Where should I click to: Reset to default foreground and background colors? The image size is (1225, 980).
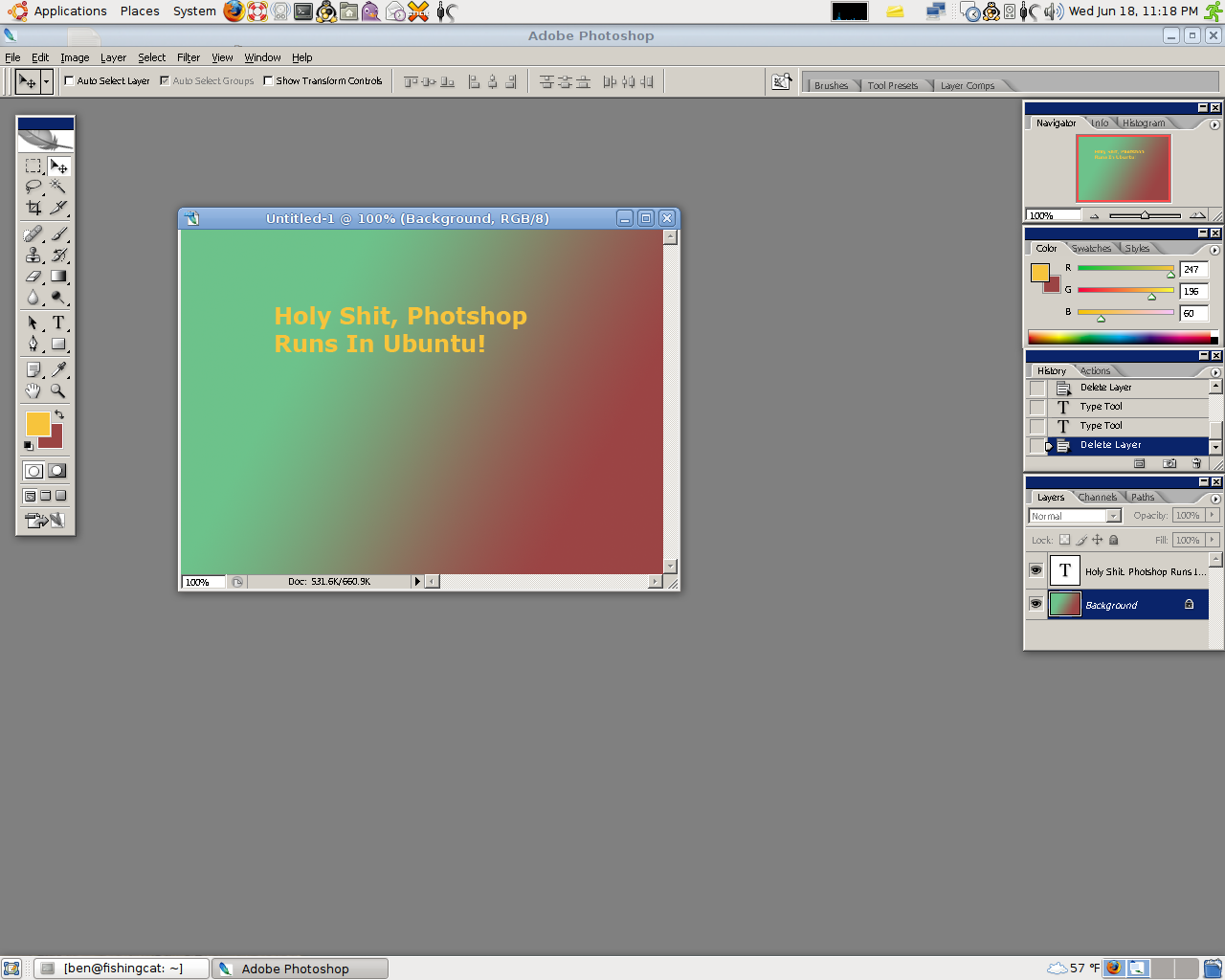[x=28, y=445]
